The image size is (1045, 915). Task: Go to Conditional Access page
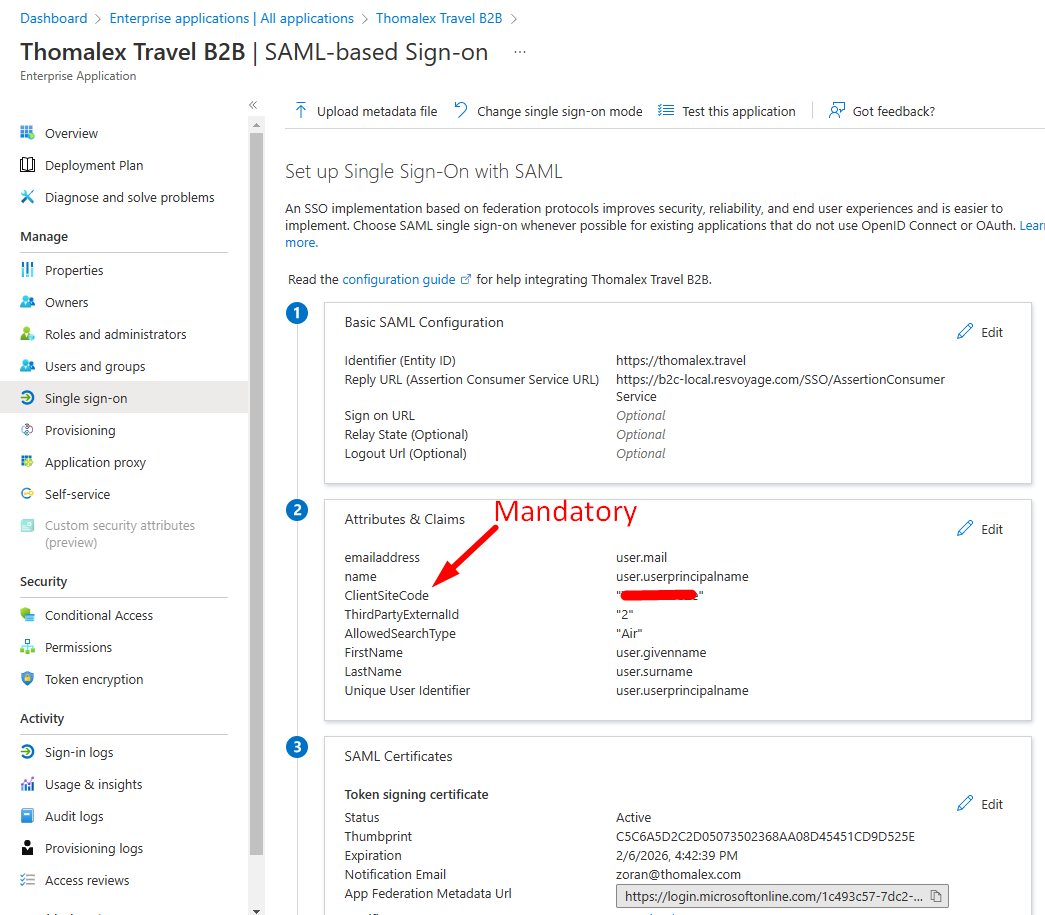(x=99, y=615)
